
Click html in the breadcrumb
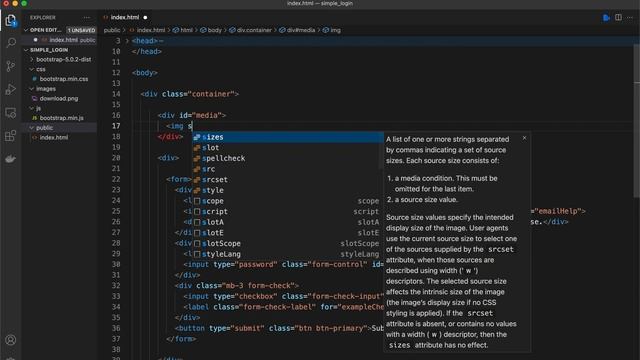click(187, 30)
